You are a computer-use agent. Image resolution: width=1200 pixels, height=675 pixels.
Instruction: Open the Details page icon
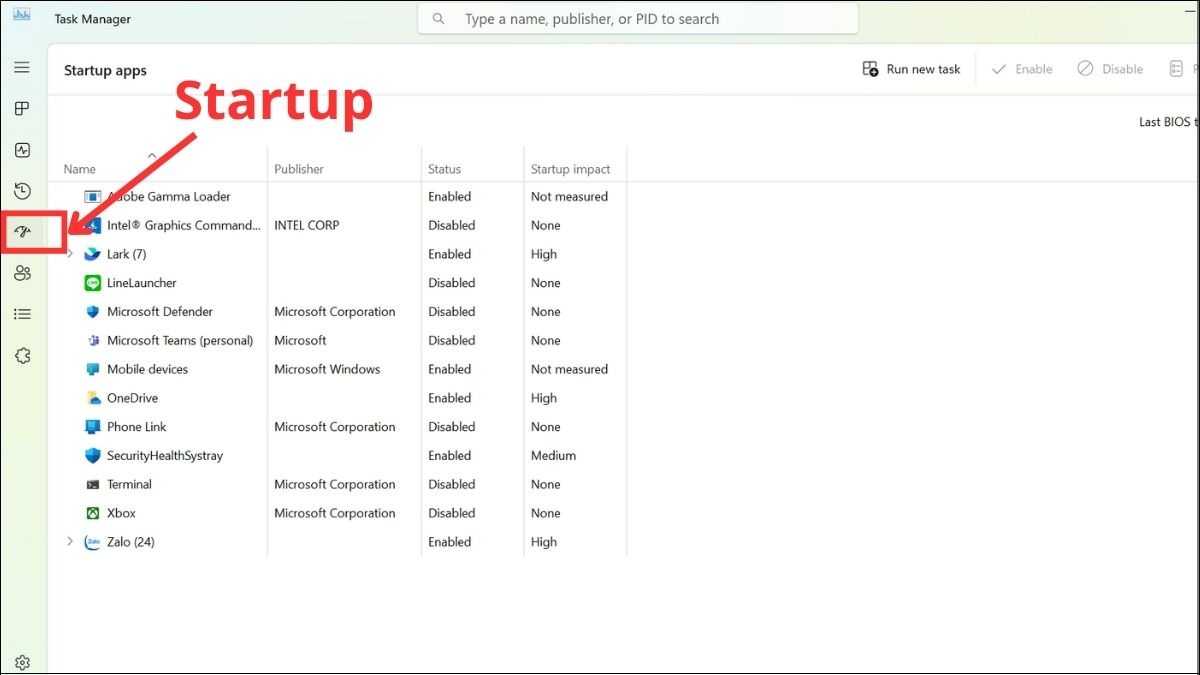[x=22, y=314]
